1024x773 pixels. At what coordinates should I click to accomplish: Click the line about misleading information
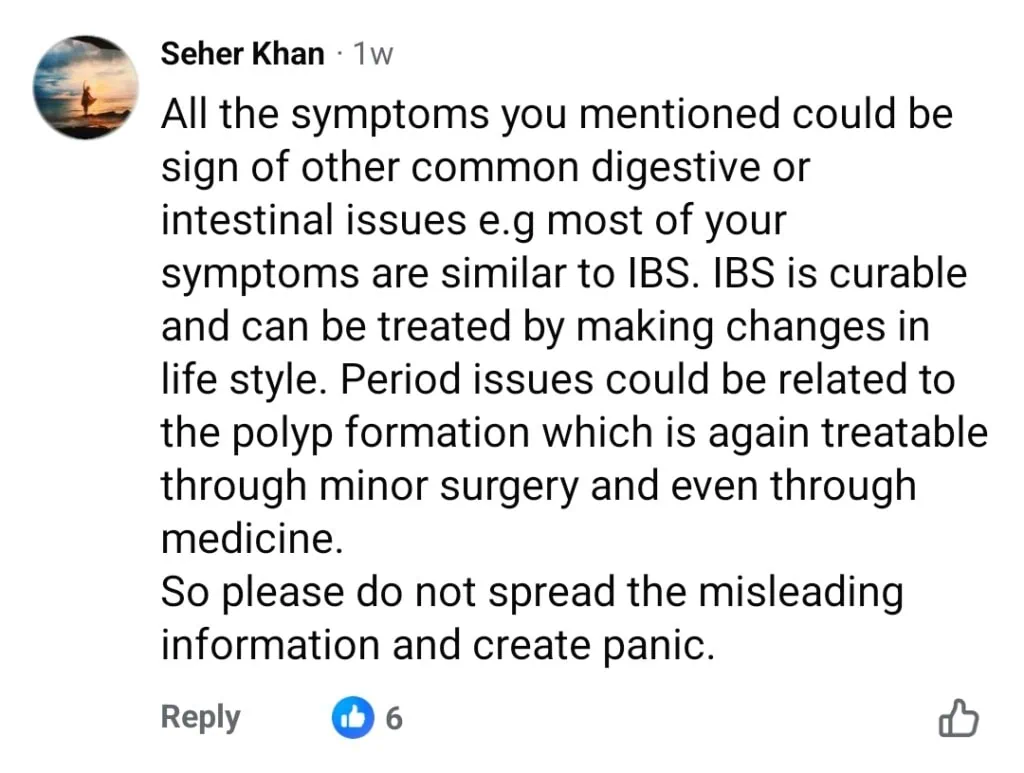pyautogui.click(x=530, y=592)
